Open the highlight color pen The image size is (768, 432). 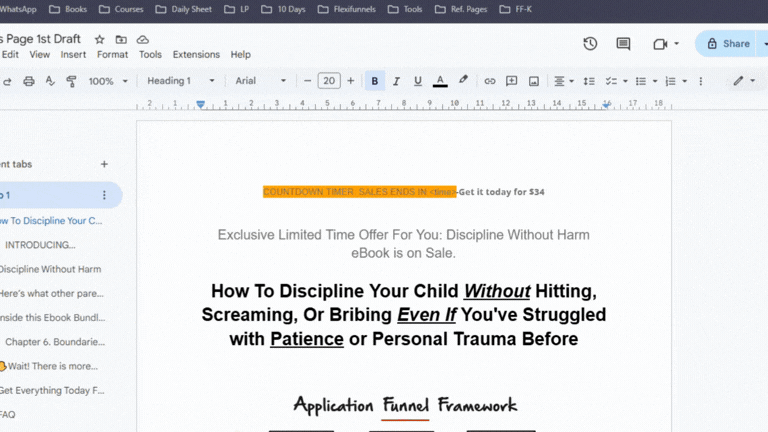463,80
